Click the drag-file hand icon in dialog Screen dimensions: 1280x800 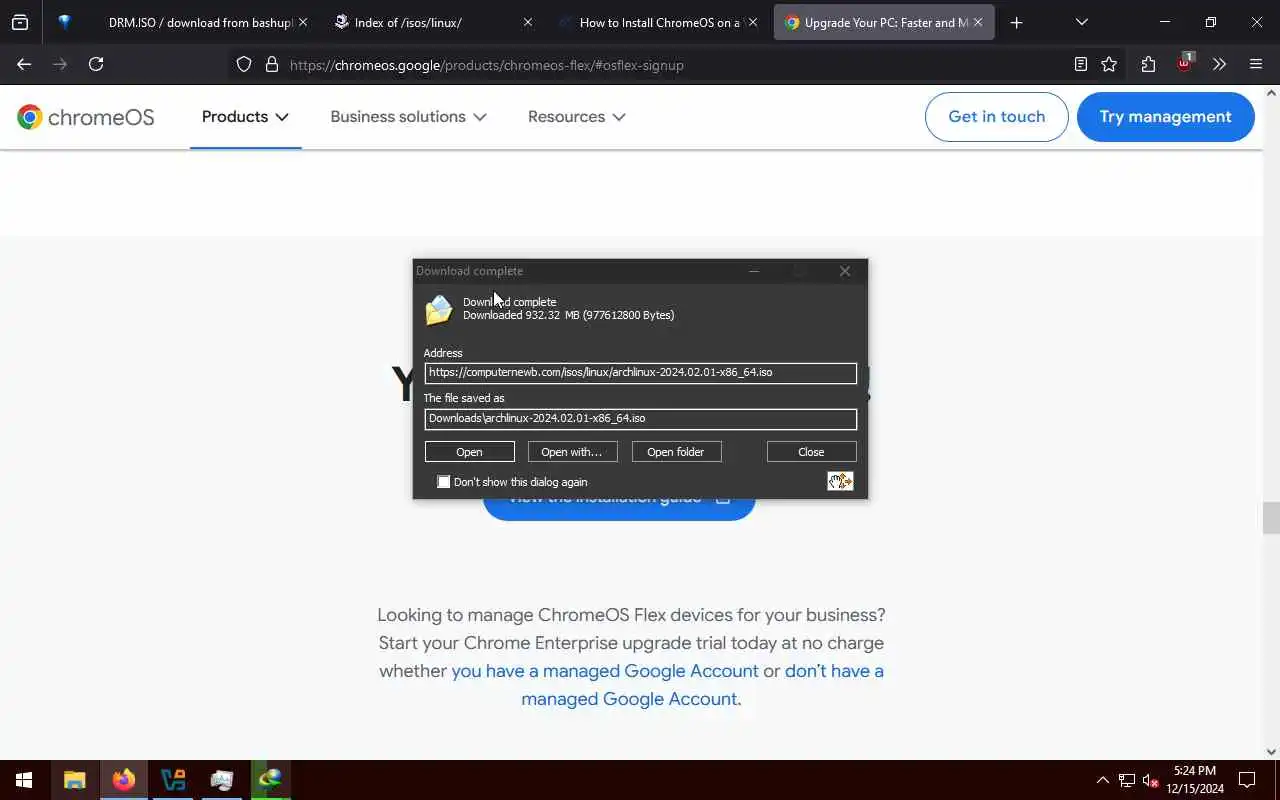point(840,481)
